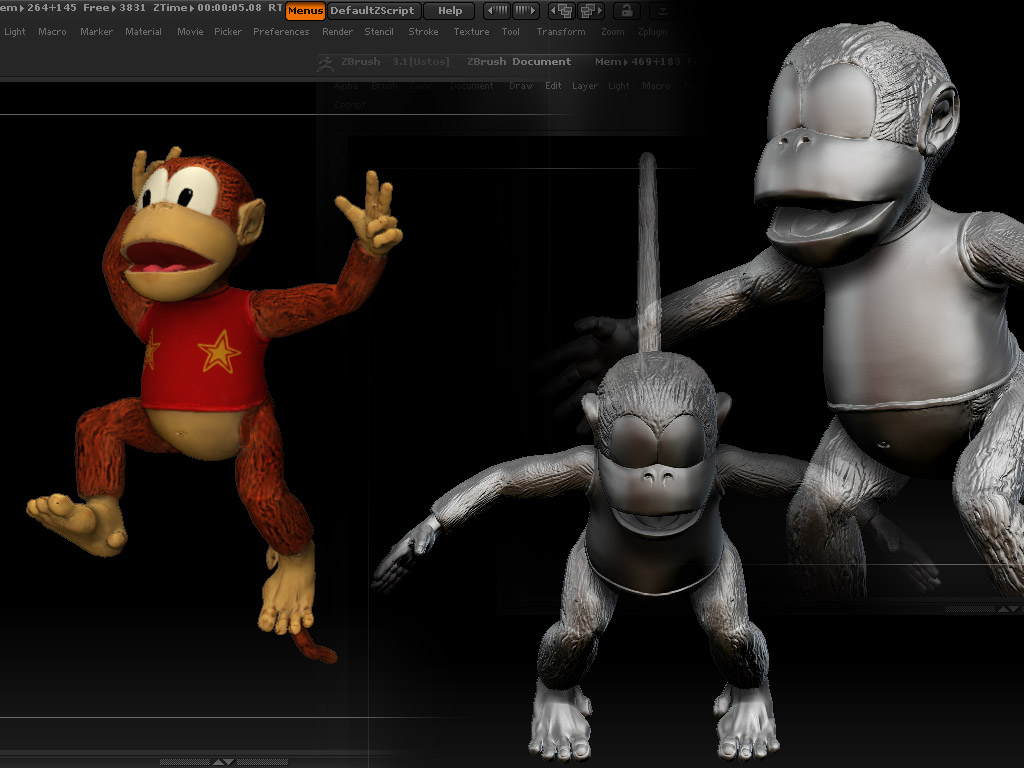Click the faded Mem 469+183 readout

638,61
